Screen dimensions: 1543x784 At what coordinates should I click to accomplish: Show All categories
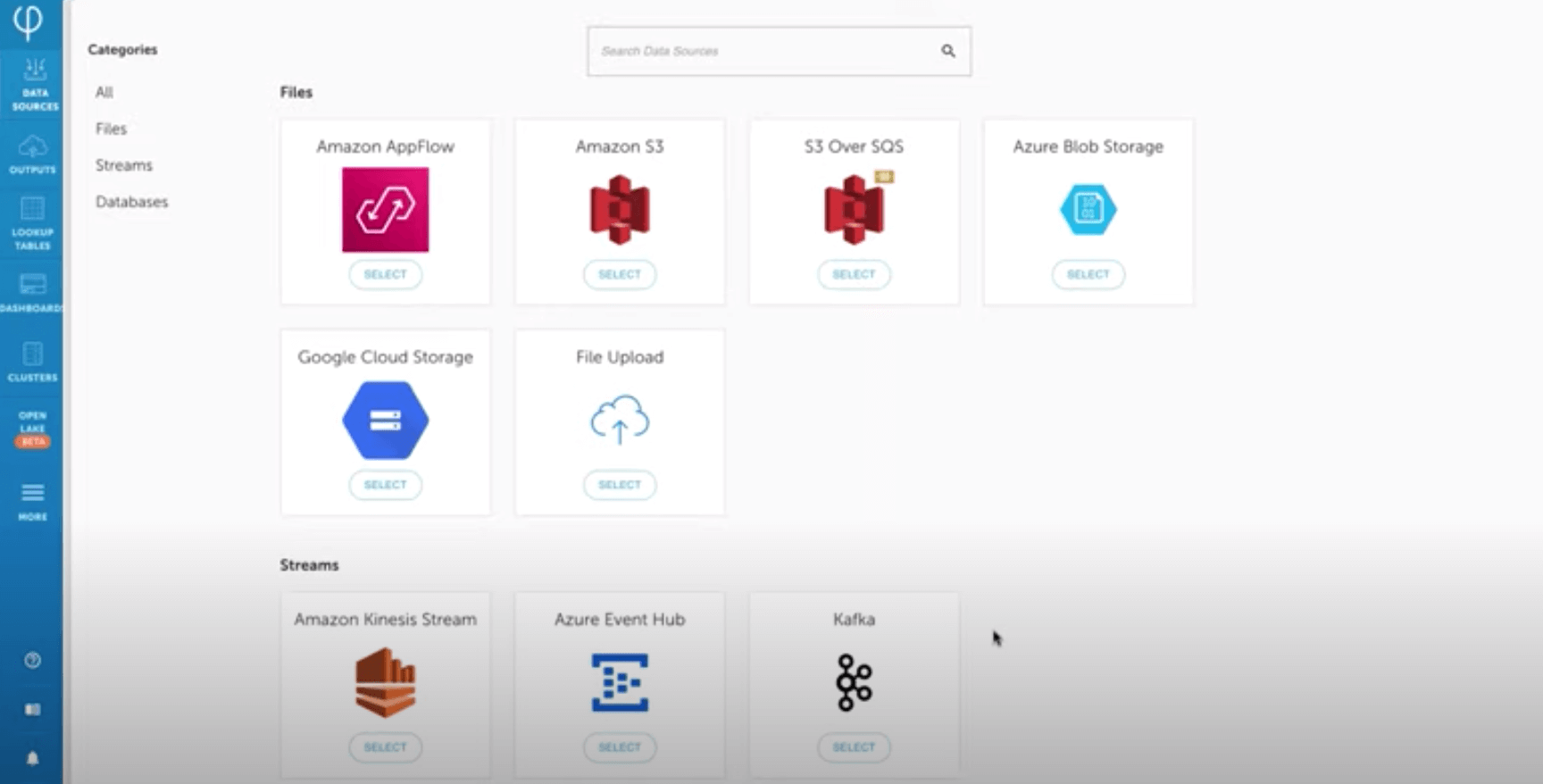point(104,92)
